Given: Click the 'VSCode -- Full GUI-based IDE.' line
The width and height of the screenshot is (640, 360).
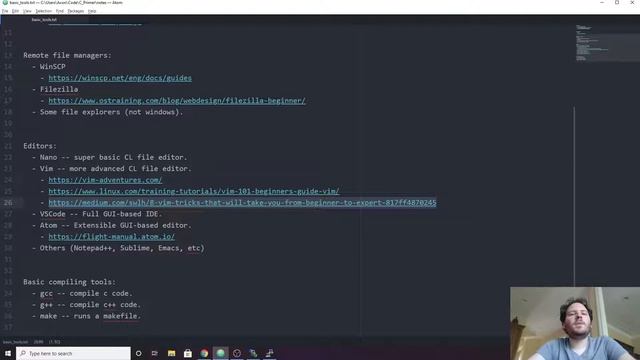Looking at the screenshot, I should click(97, 214).
